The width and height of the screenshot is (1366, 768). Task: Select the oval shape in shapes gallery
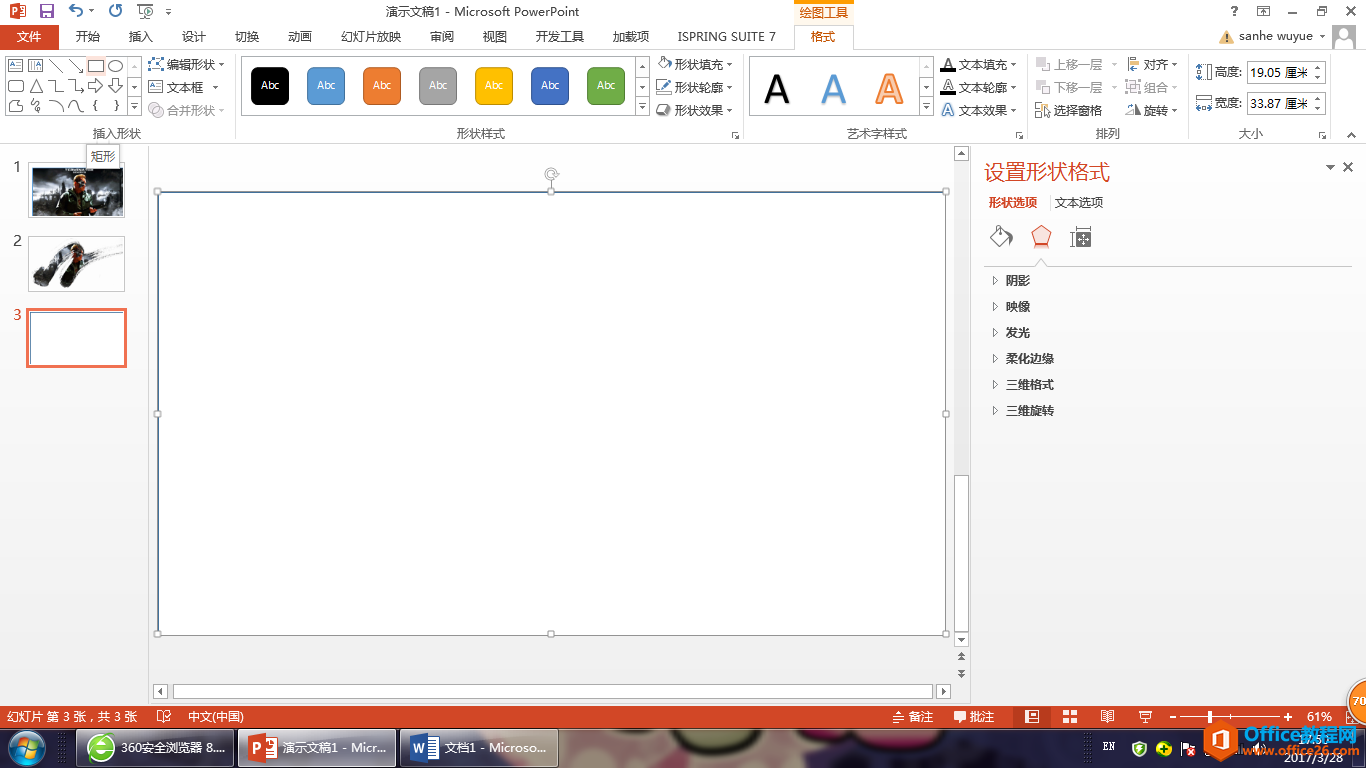point(116,66)
